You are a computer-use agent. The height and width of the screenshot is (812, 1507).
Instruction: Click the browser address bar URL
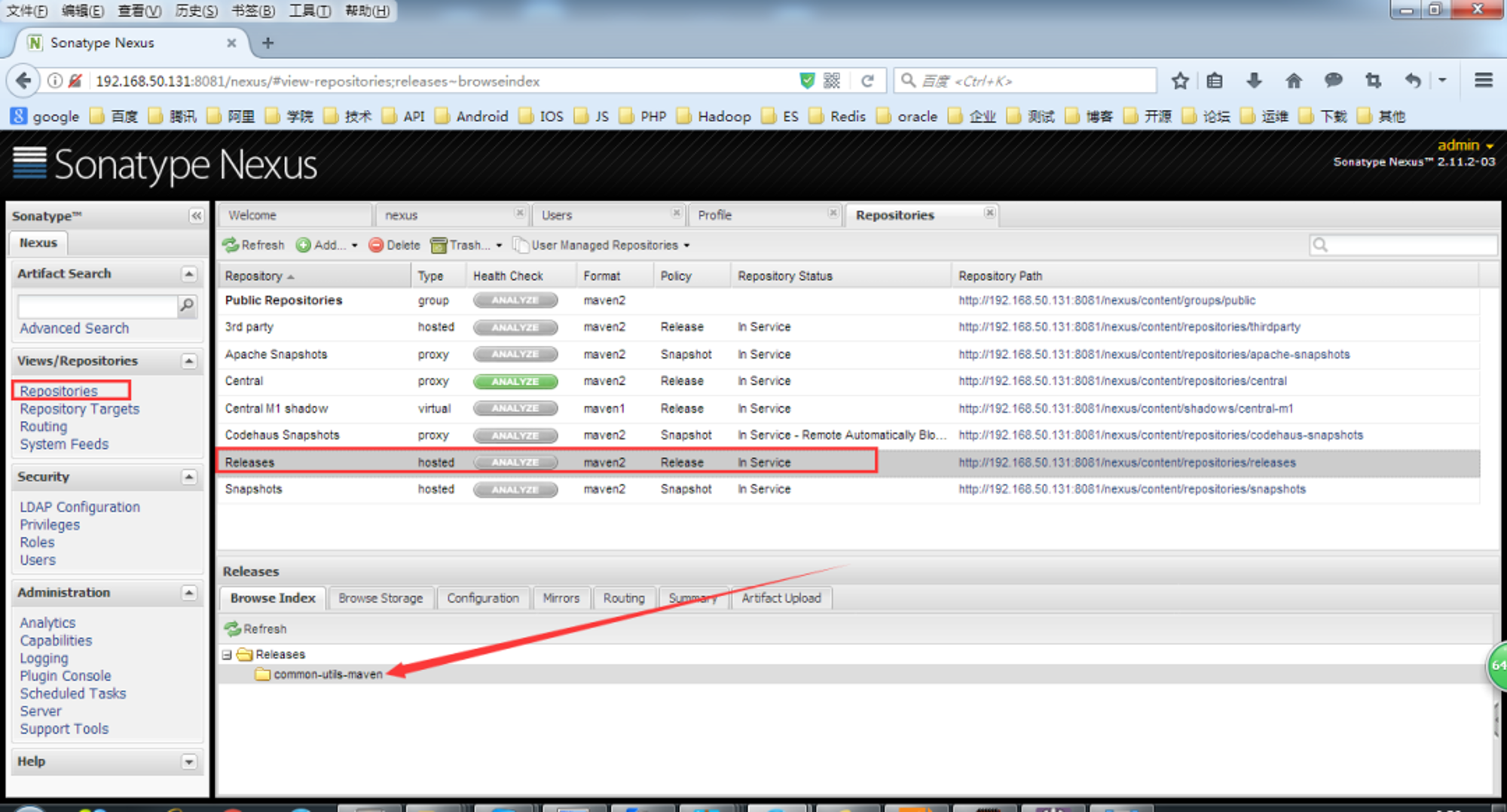click(317, 81)
